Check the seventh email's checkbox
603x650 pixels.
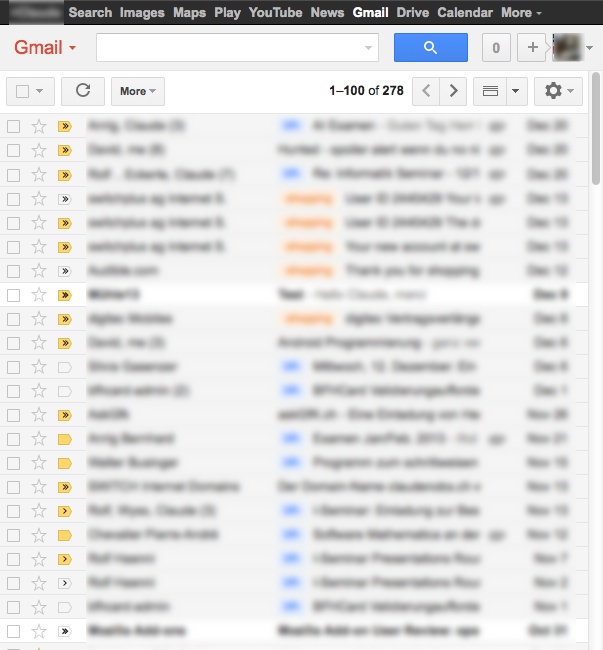point(13,271)
